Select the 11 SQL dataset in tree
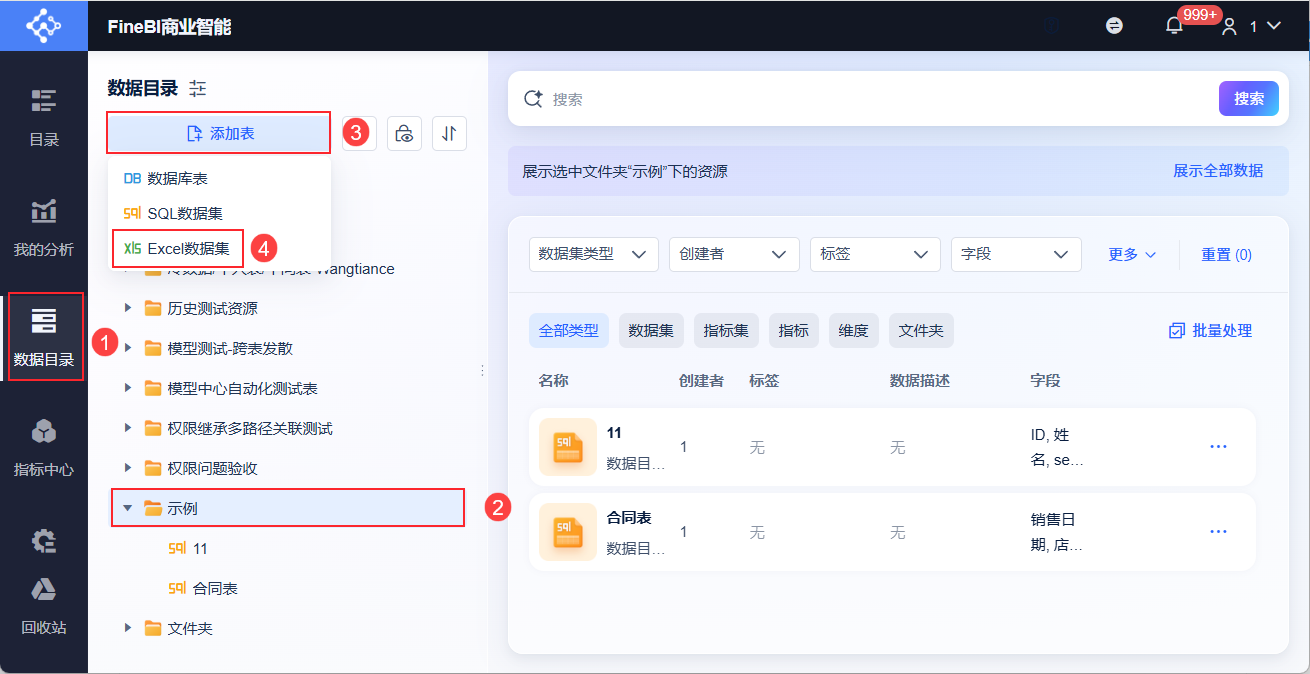The width and height of the screenshot is (1310, 674). pos(188,548)
